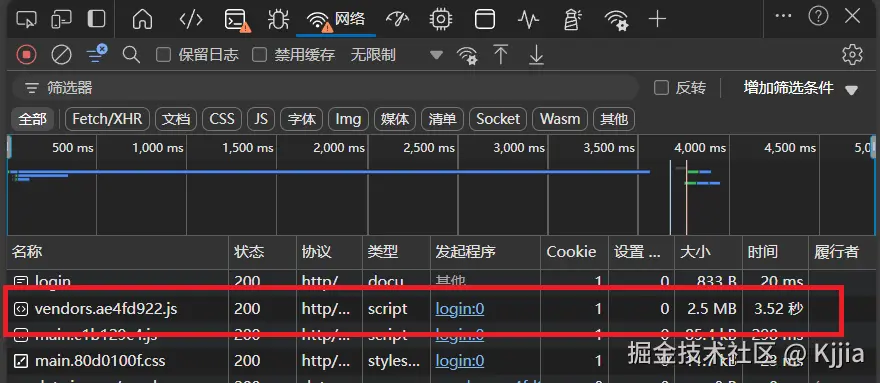Filter requests by 其他
The image size is (880, 383).
614,119
